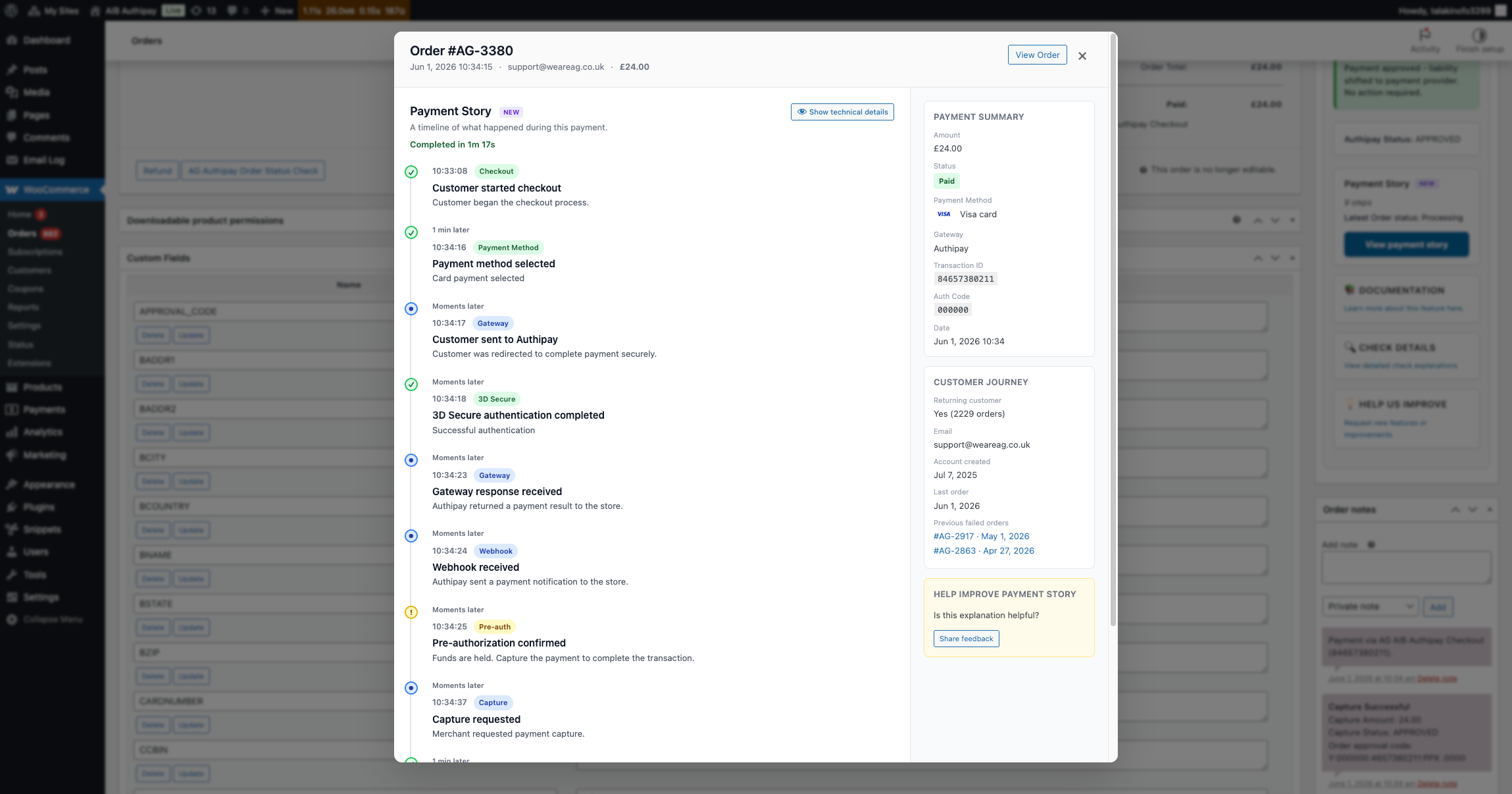The height and width of the screenshot is (794, 1512).
Task: Click the green check icon beside Customer started checkout
Action: point(411,172)
